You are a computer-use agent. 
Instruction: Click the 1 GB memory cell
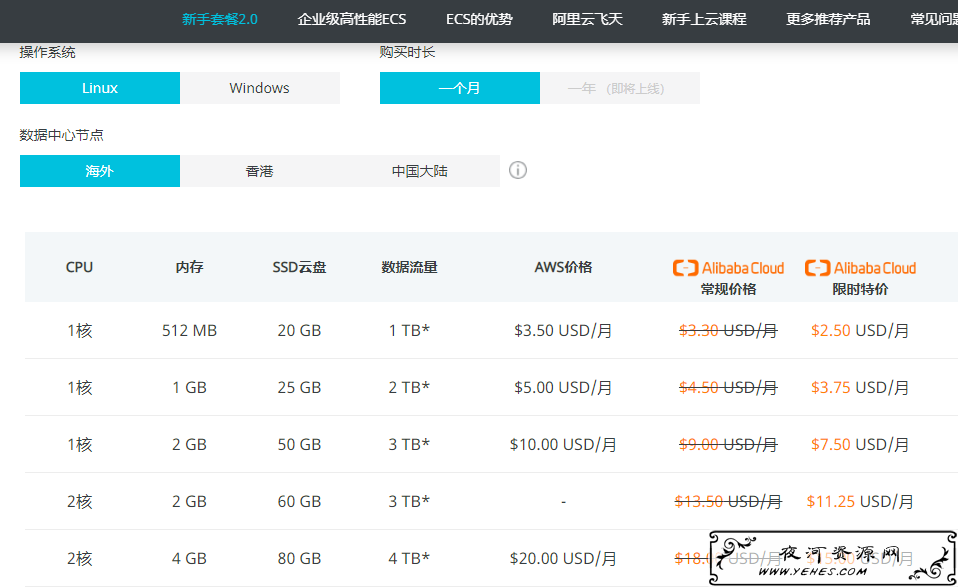(x=189, y=387)
